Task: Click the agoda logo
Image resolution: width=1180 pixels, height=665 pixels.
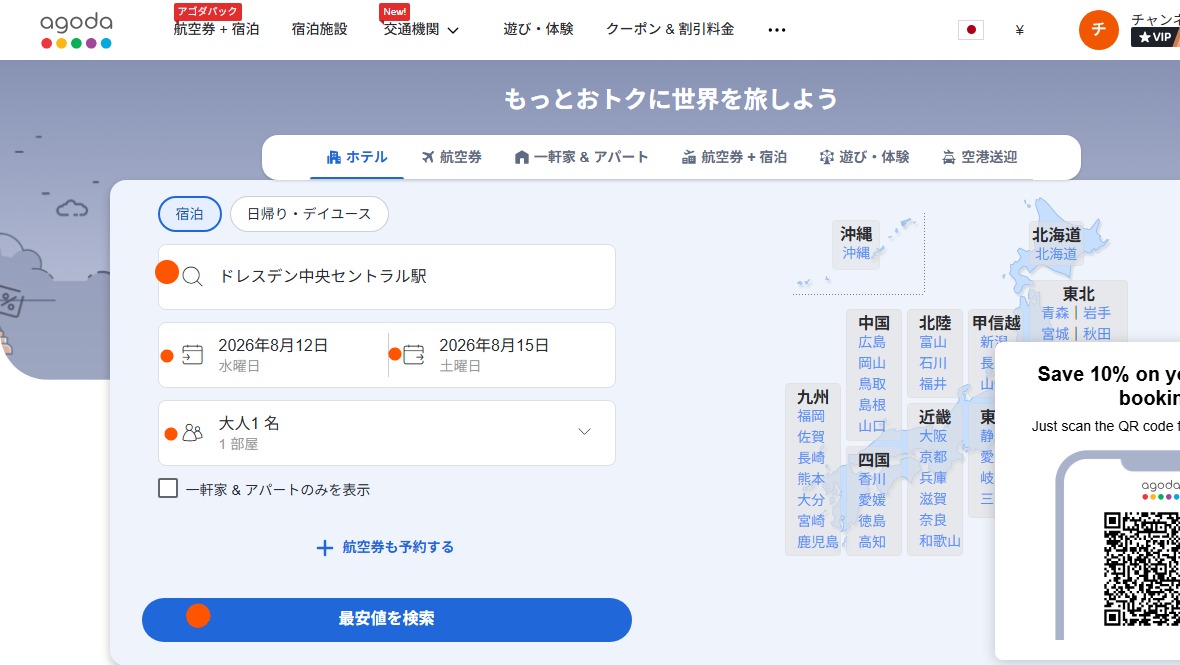Action: click(76, 30)
